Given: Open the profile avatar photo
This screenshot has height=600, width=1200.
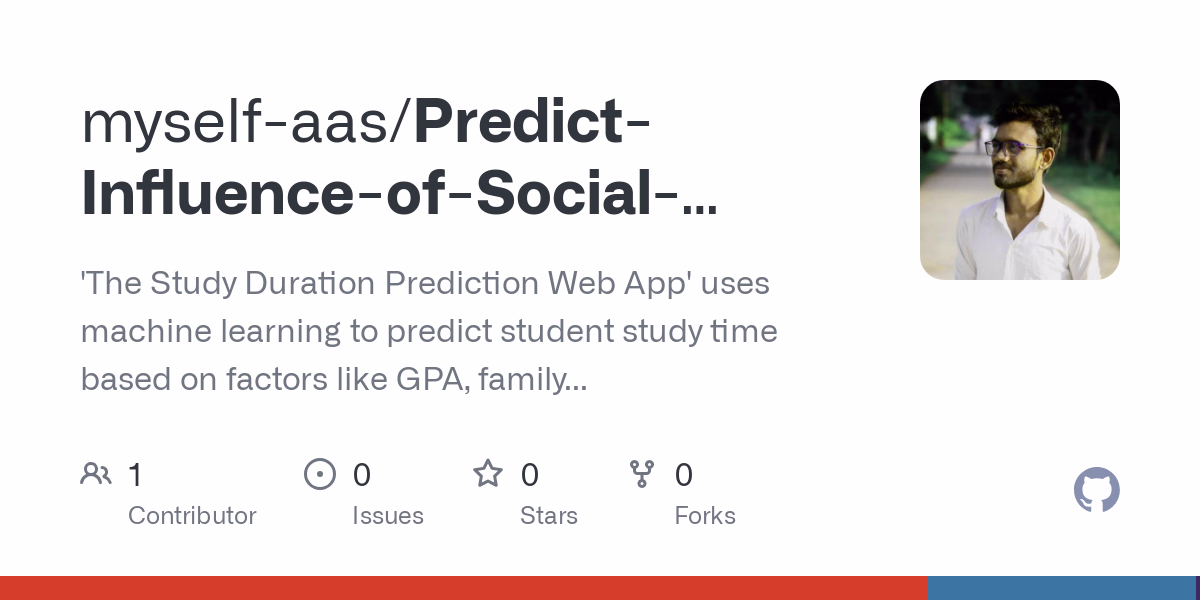Looking at the screenshot, I should click(x=1019, y=180).
